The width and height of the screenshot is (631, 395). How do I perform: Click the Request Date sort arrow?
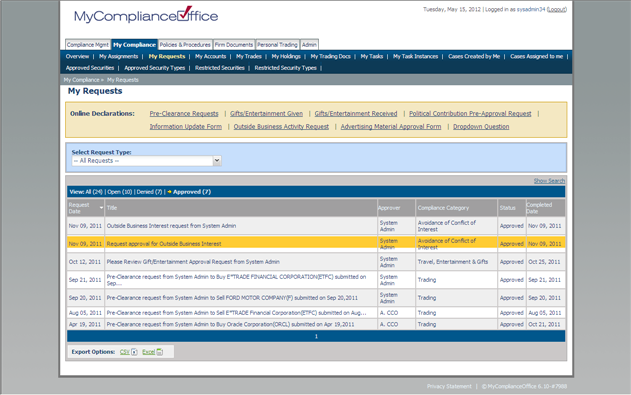click(x=101, y=208)
